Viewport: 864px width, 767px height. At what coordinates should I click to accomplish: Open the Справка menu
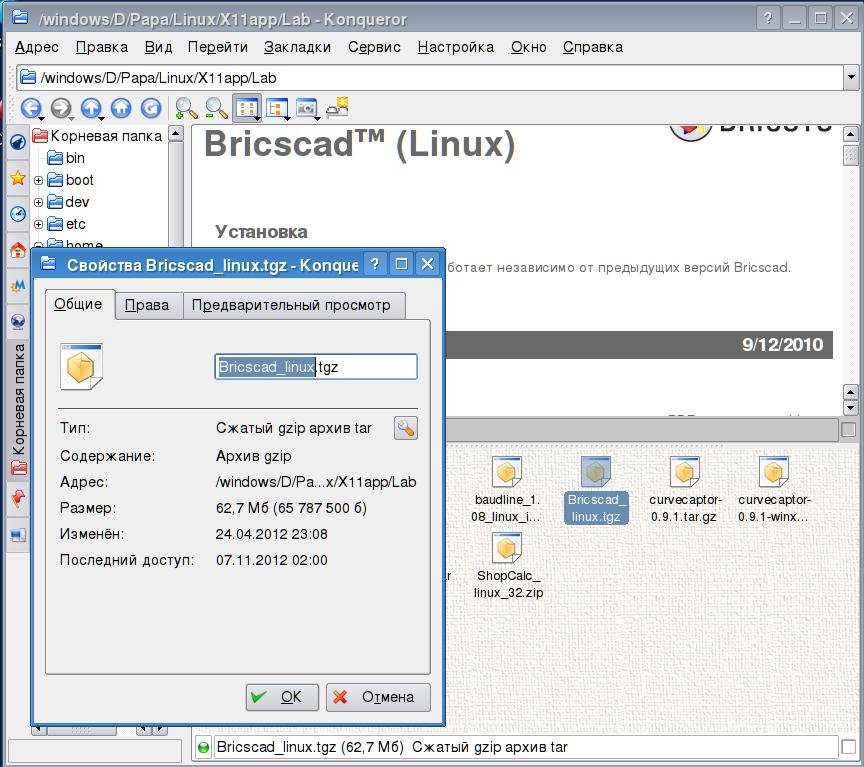pyautogui.click(x=593, y=47)
